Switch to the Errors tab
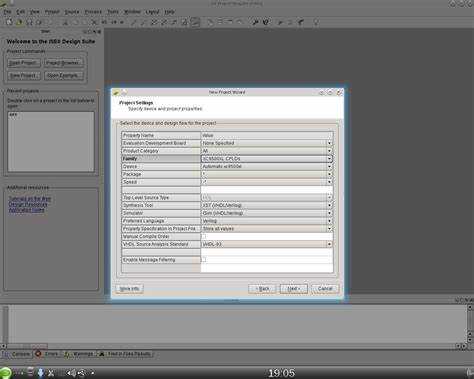The image size is (474, 379). pyautogui.click(x=48, y=354)
